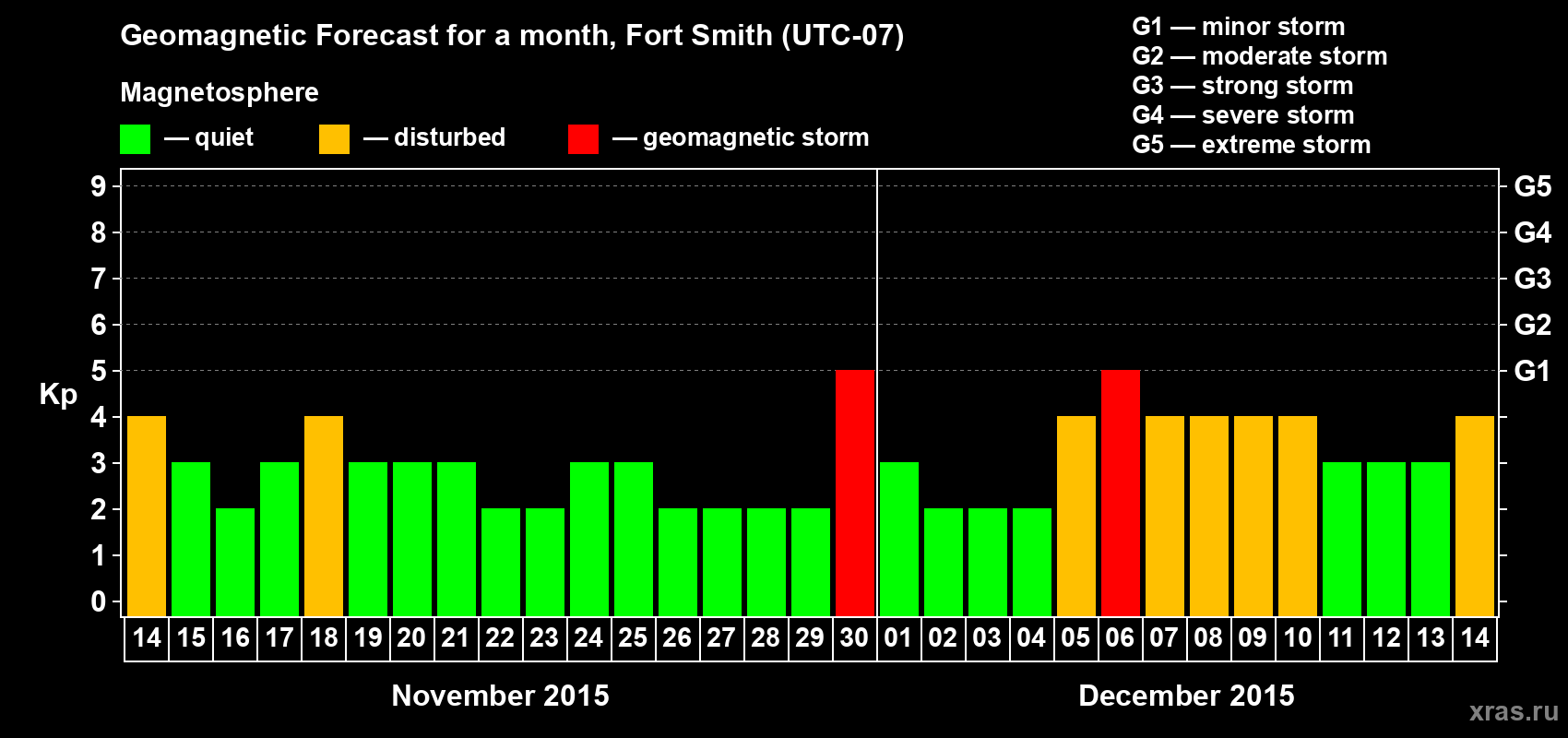This screenshot has height=738, width=1568.
Task: Click the G5 label on the right axis
Action: coord(1533,186)
